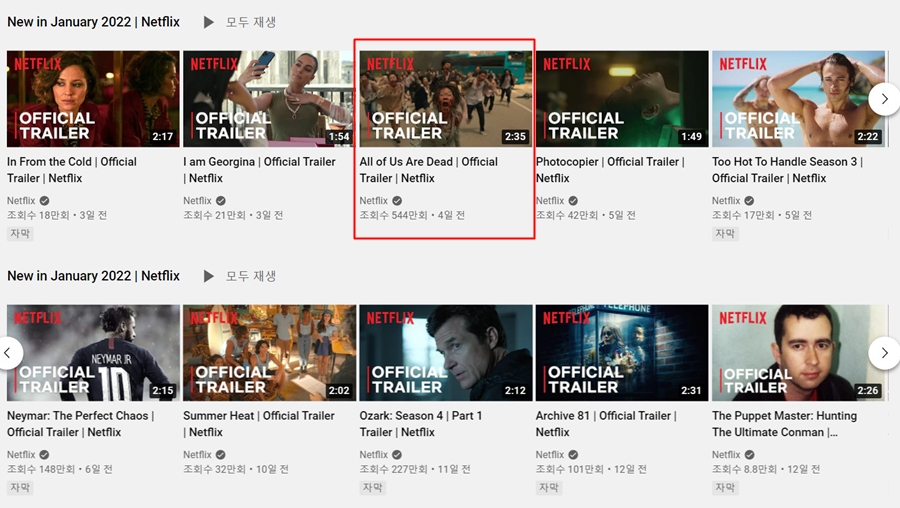Open the second 'New in January 2022 | Netflix' heading

click(93, 276)
